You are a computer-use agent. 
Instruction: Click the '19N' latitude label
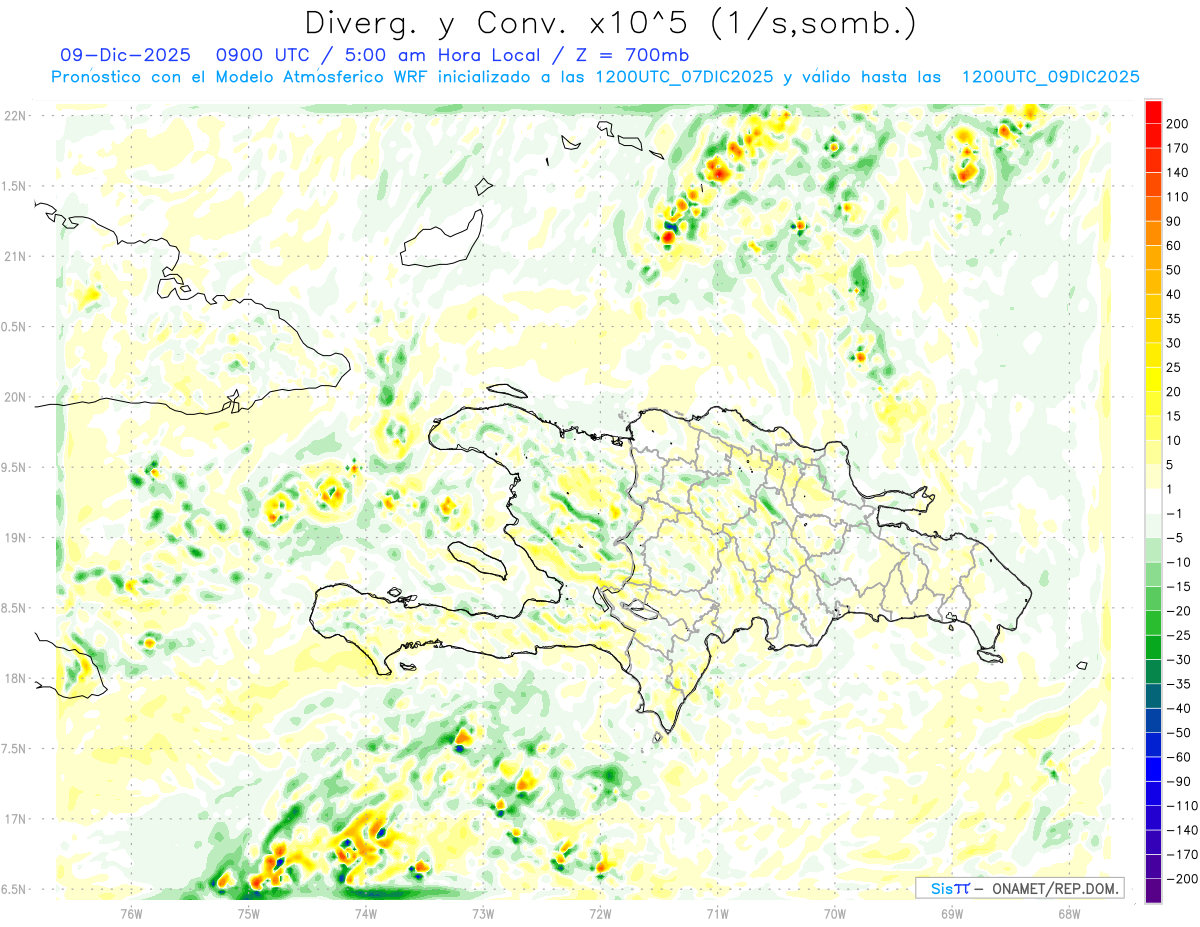(16, 537)
